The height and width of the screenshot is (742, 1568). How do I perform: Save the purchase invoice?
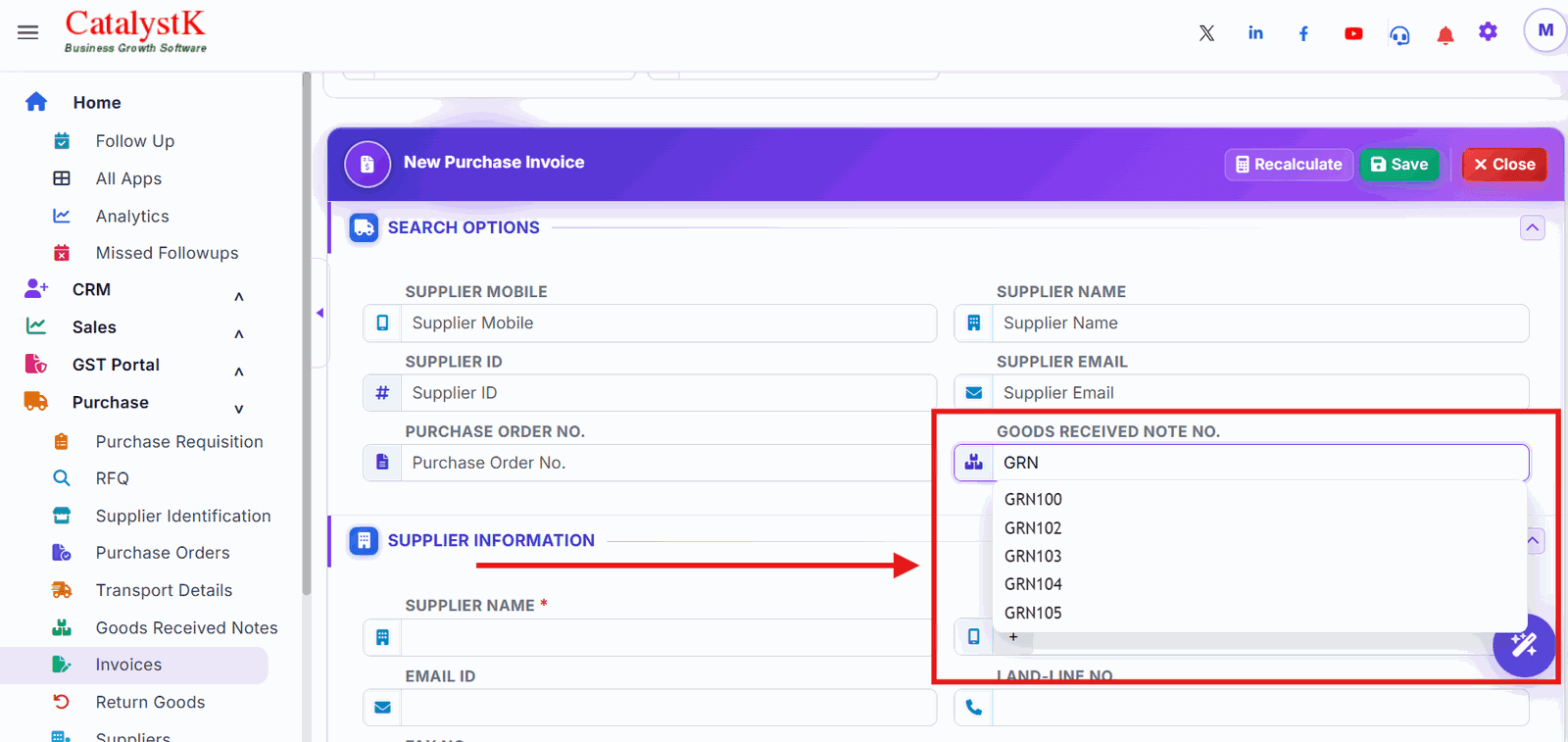tap(1399, 165)
